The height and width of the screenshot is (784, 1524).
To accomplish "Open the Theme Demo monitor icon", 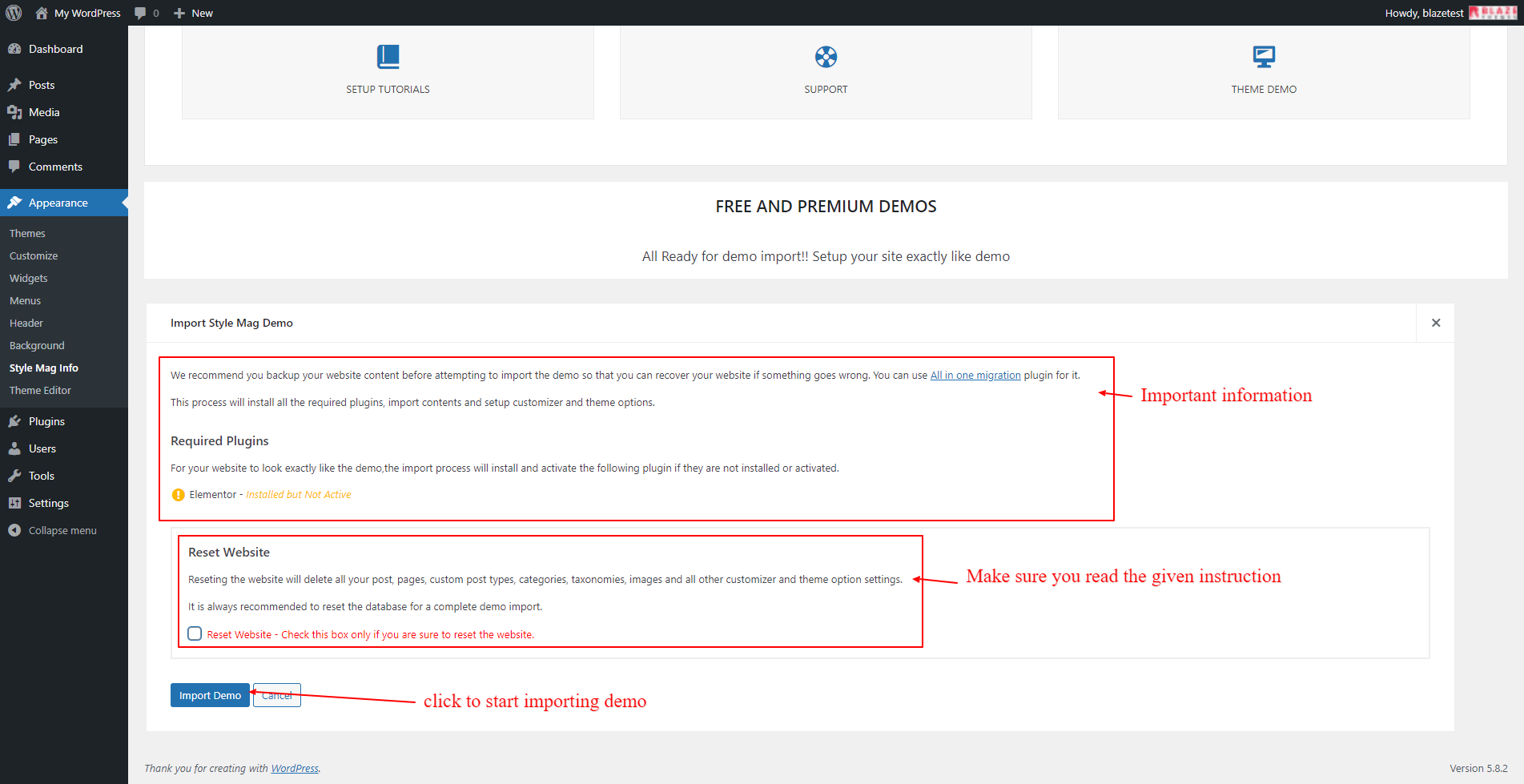I will tap(1264, 57).
